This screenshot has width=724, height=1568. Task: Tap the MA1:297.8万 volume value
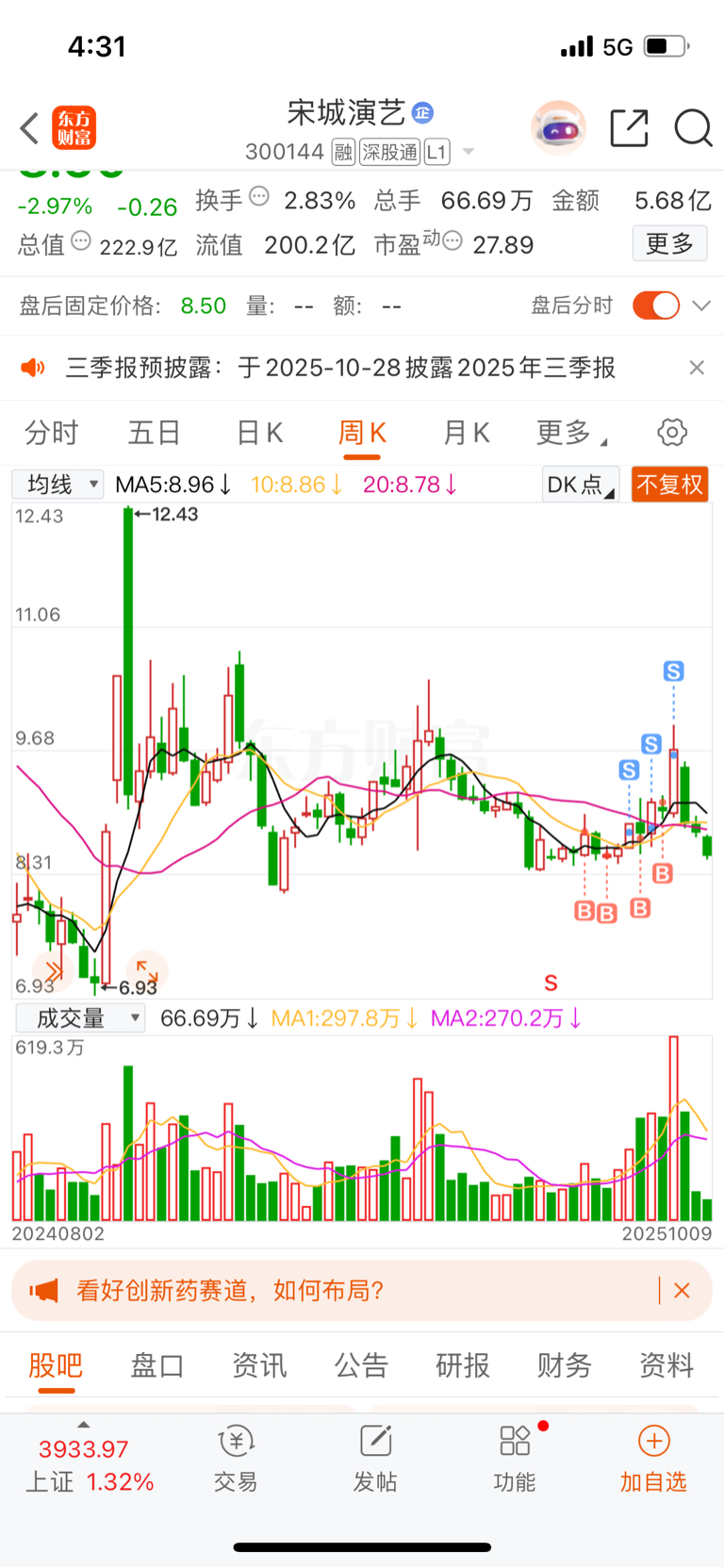coord(344,1018)
